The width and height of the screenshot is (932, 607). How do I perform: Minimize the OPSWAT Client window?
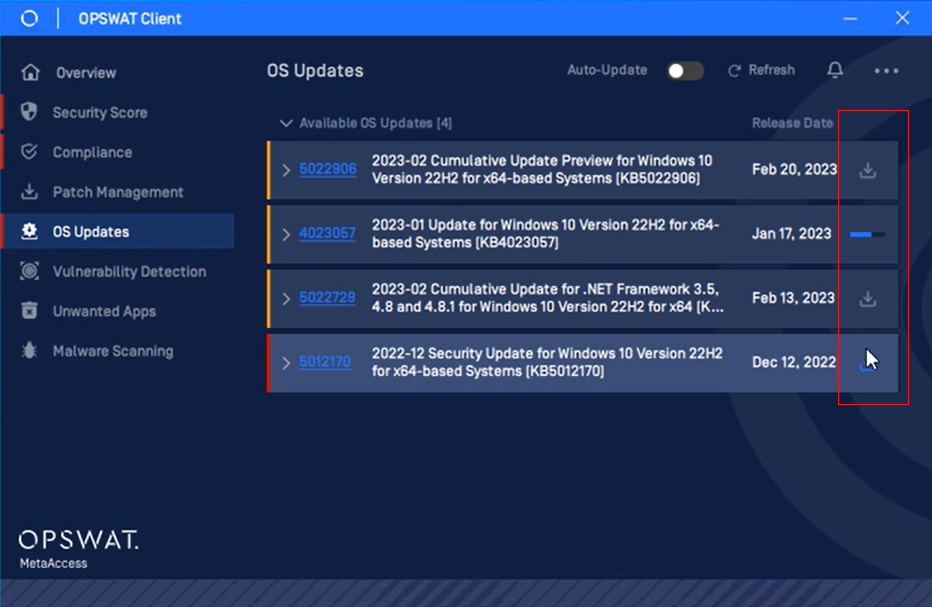click(850, 18)
